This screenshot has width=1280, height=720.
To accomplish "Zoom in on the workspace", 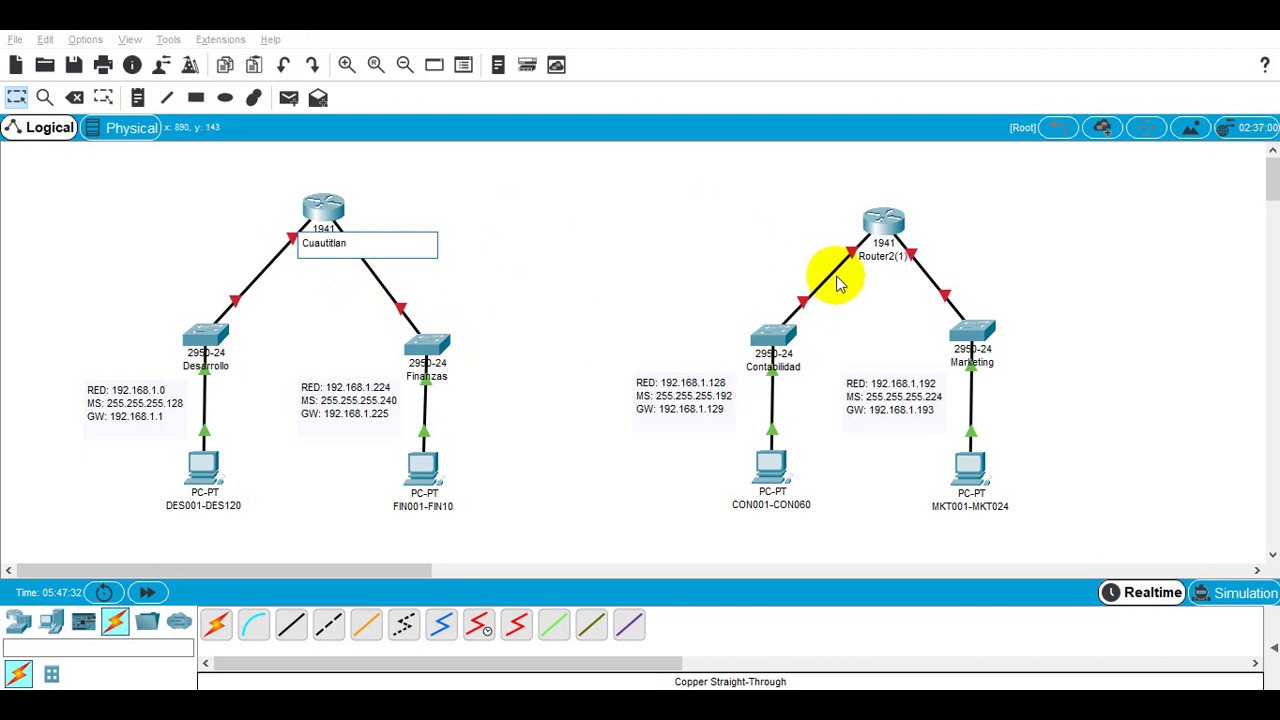I will [347, 65].
